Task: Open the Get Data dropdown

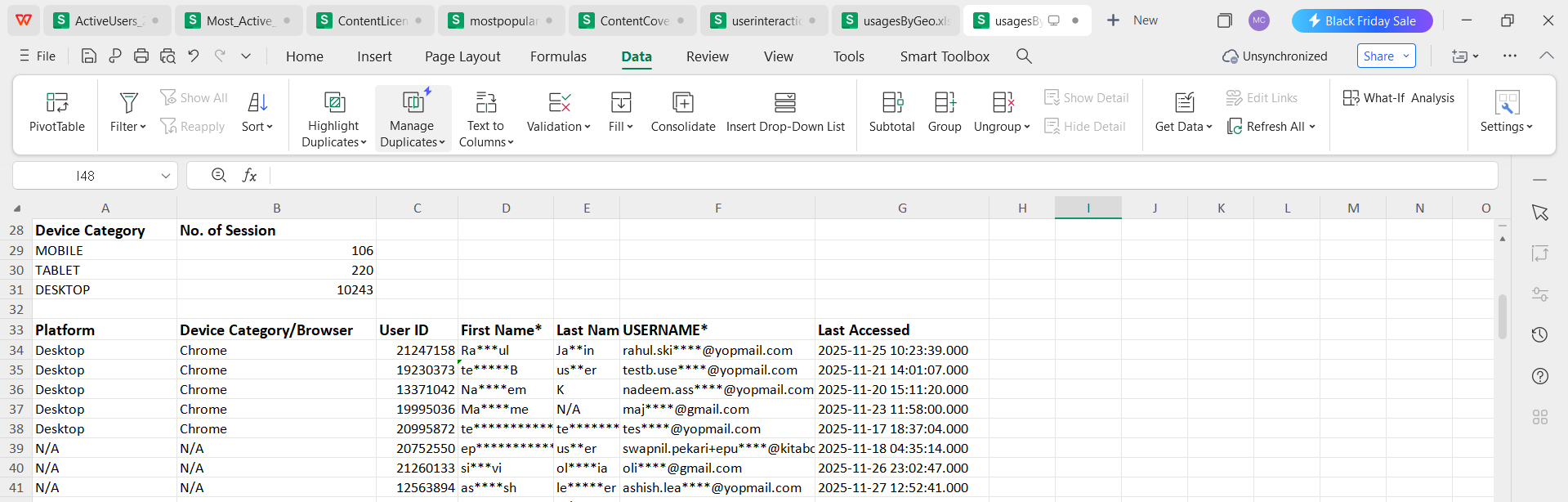Action: coord(1183,127)
